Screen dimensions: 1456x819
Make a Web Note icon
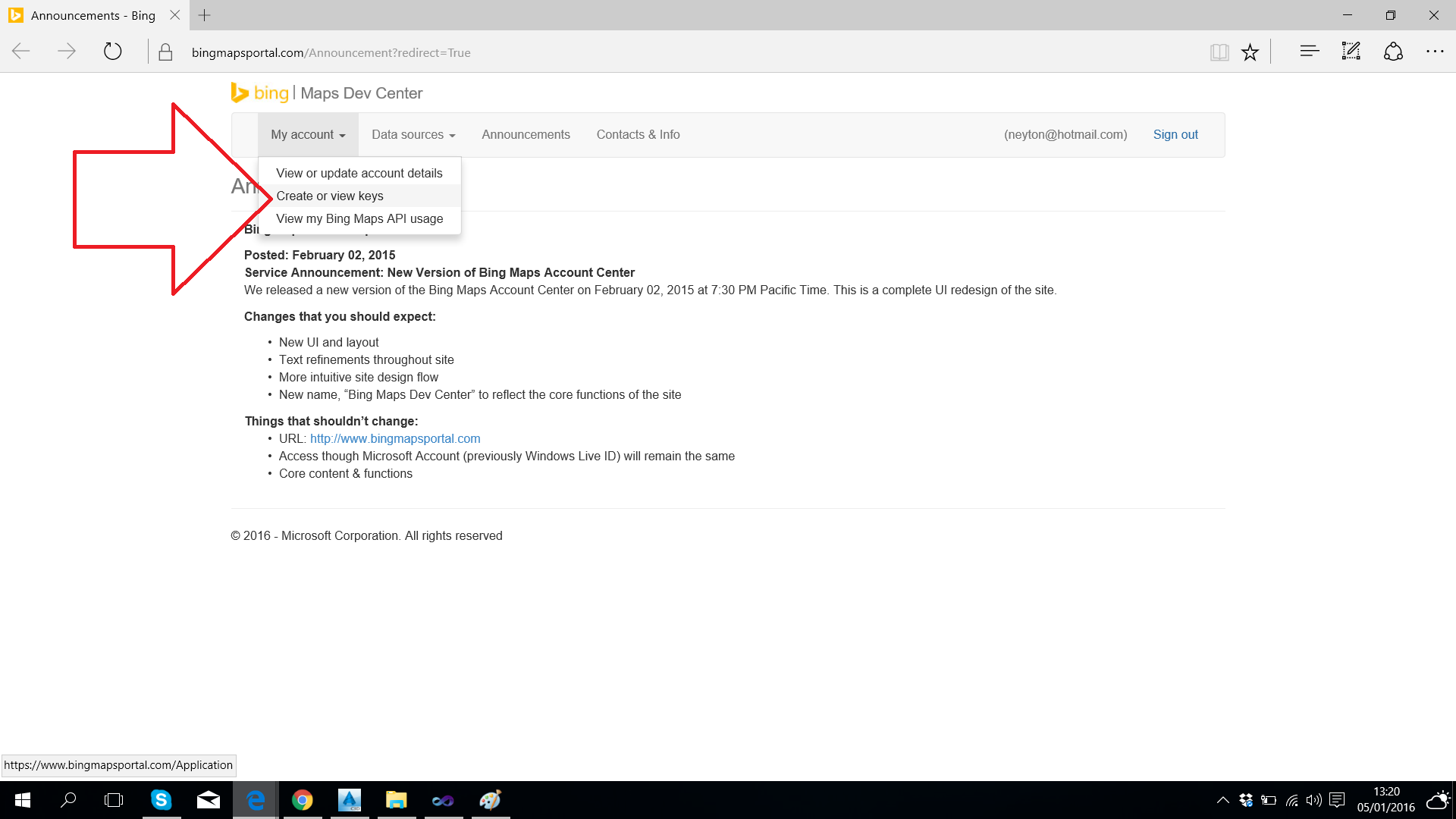click(1351, 52)
